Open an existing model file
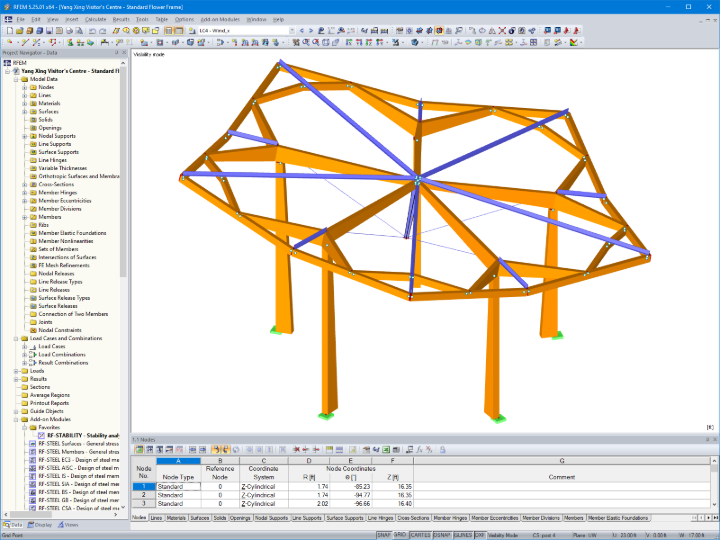 click(x=19, y=31)
